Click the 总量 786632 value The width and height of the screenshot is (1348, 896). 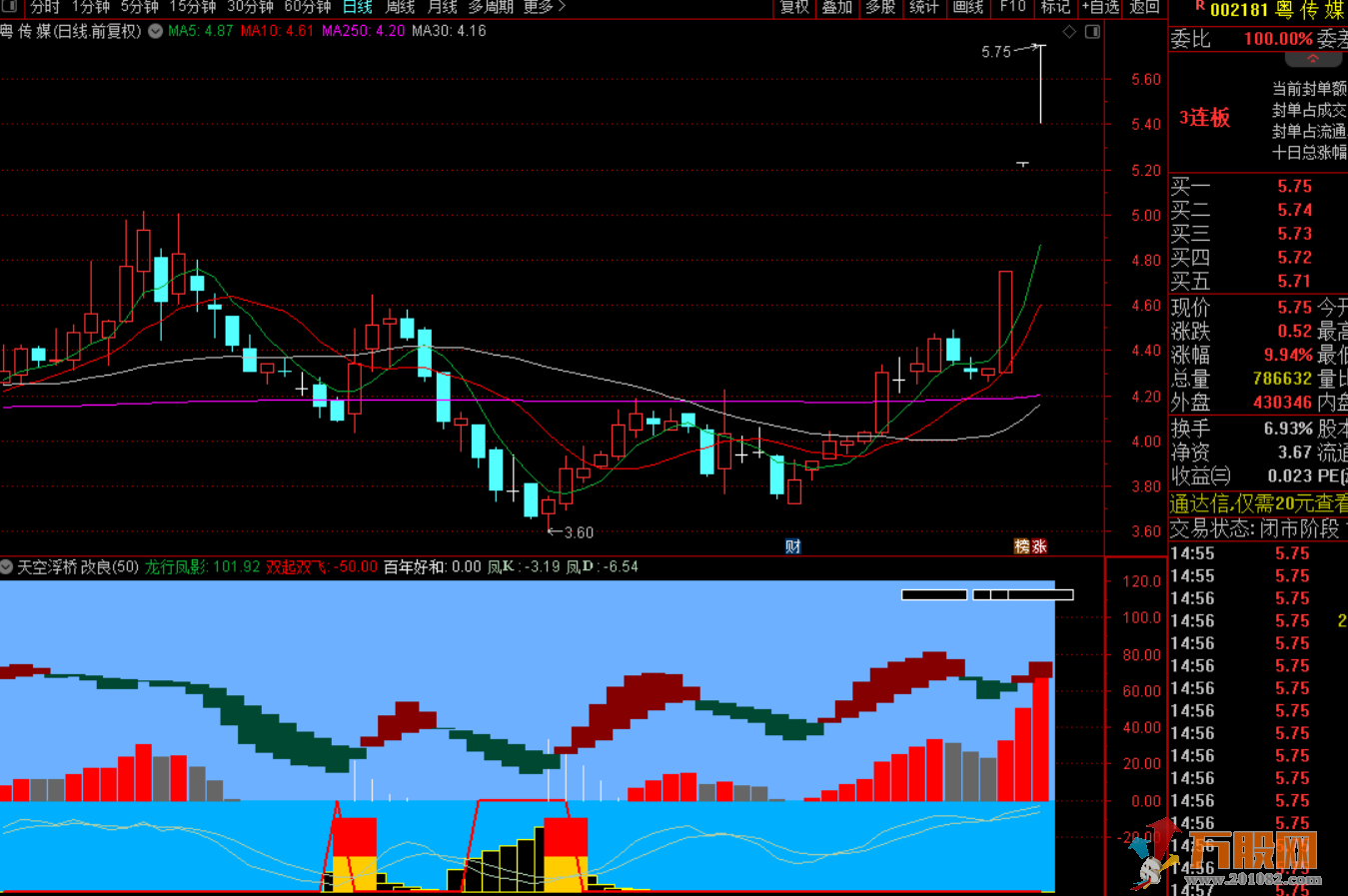pyautogui.click(x=1282, y=379)
